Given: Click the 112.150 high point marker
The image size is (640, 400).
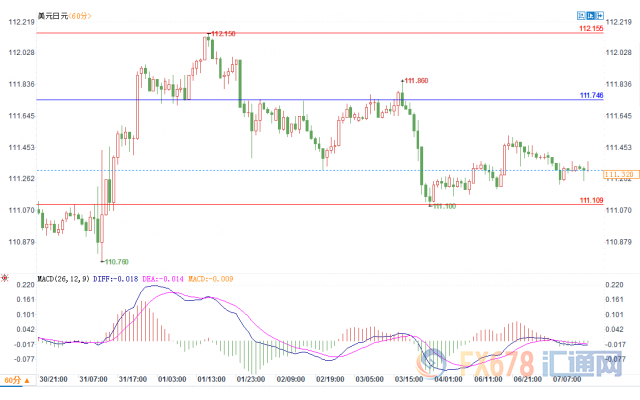Looking at the screenshot, I should coord(222,34).
